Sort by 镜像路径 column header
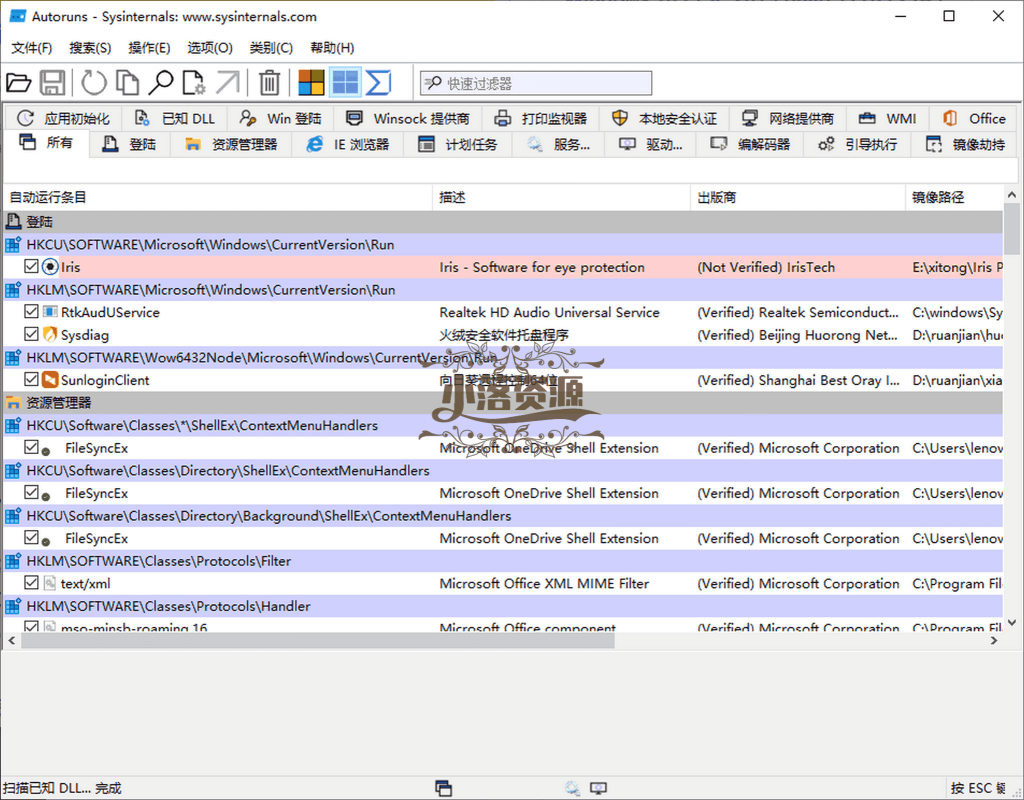This screenshot has height=800, width=1024. point(954,197)
